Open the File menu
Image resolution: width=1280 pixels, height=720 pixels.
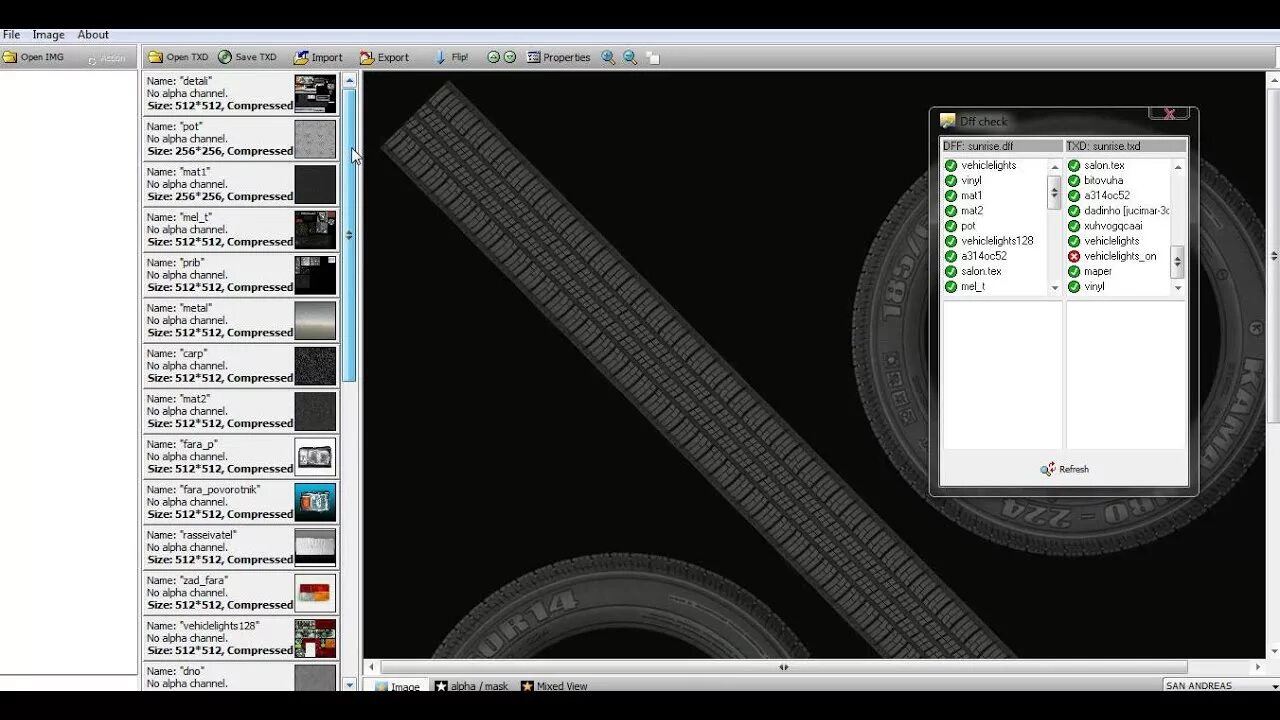(11, 35)
